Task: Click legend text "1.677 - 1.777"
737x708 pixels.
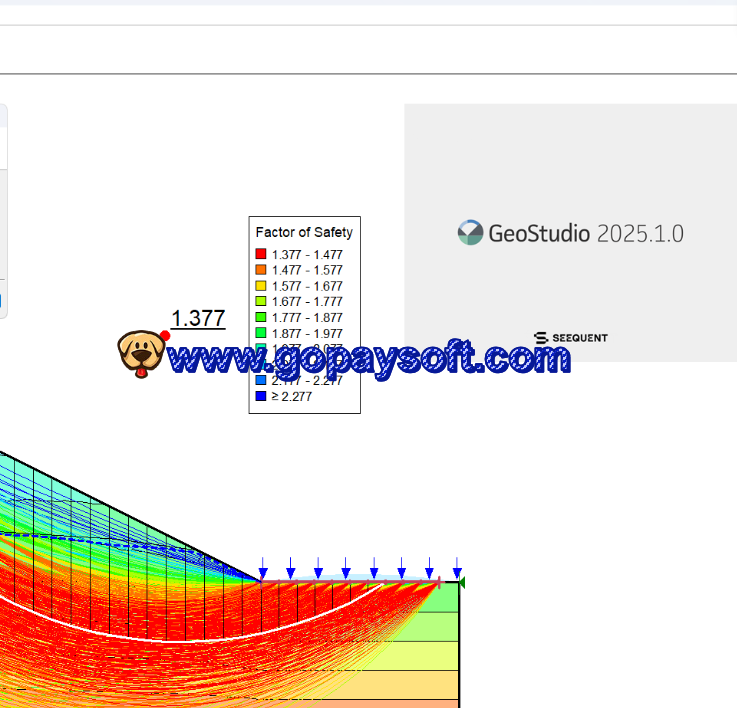Action: point(307,302)
